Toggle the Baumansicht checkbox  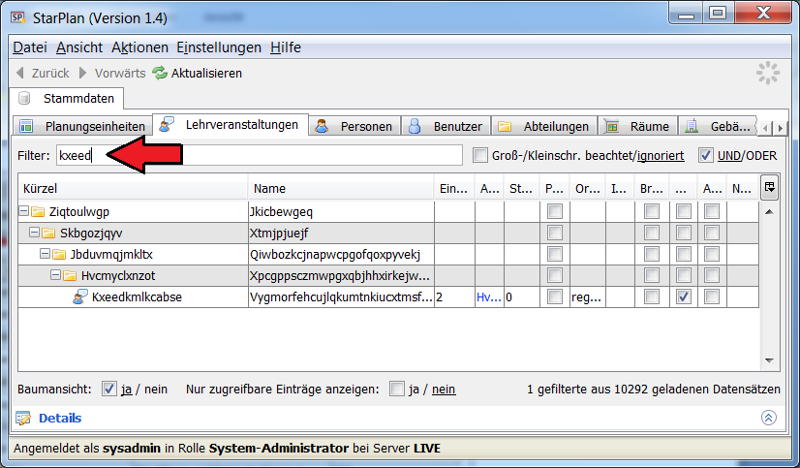tap(109, 389)
